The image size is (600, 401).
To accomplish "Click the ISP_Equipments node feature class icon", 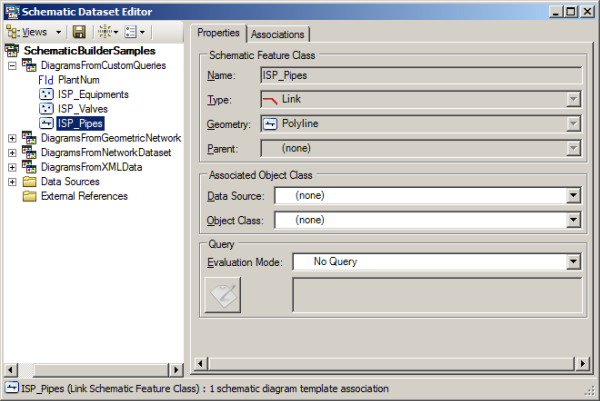I will pyautogui.click(x=46, y=94).
